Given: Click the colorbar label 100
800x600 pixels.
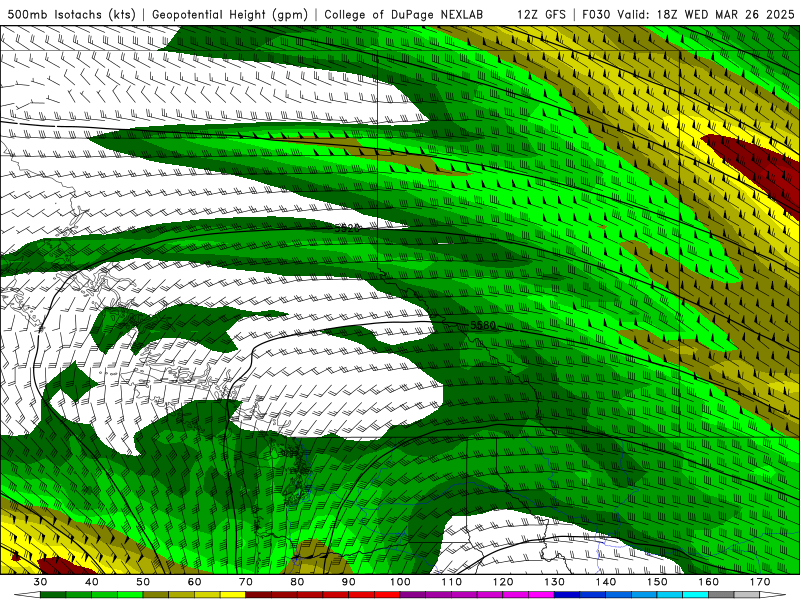Looking at the screenshot, I should [401, 582].
